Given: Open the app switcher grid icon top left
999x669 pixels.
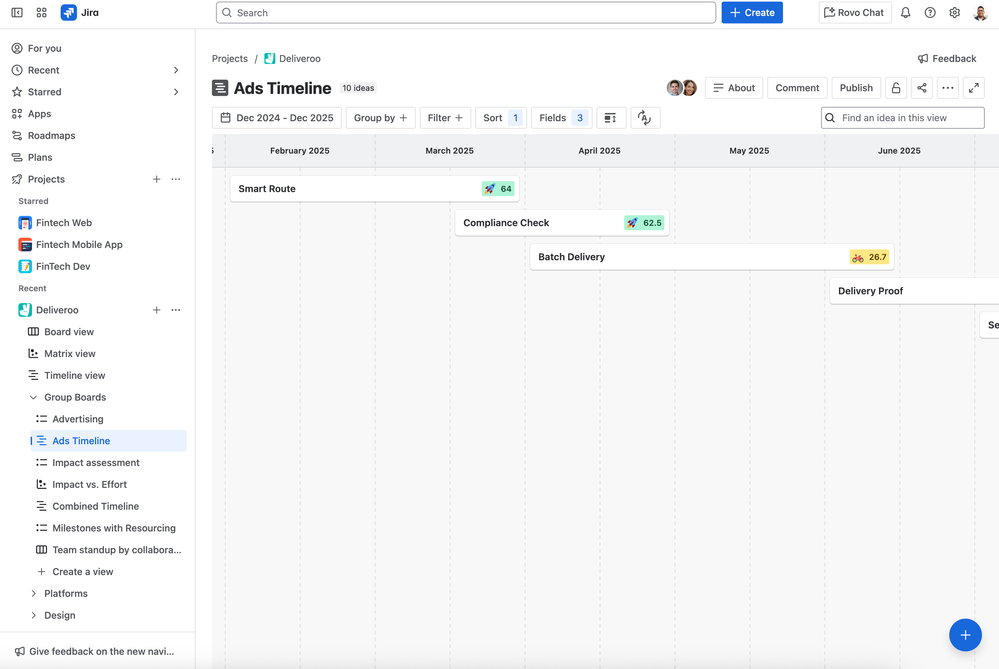Looking at the screenshot, I should click(x=41, y=12).
